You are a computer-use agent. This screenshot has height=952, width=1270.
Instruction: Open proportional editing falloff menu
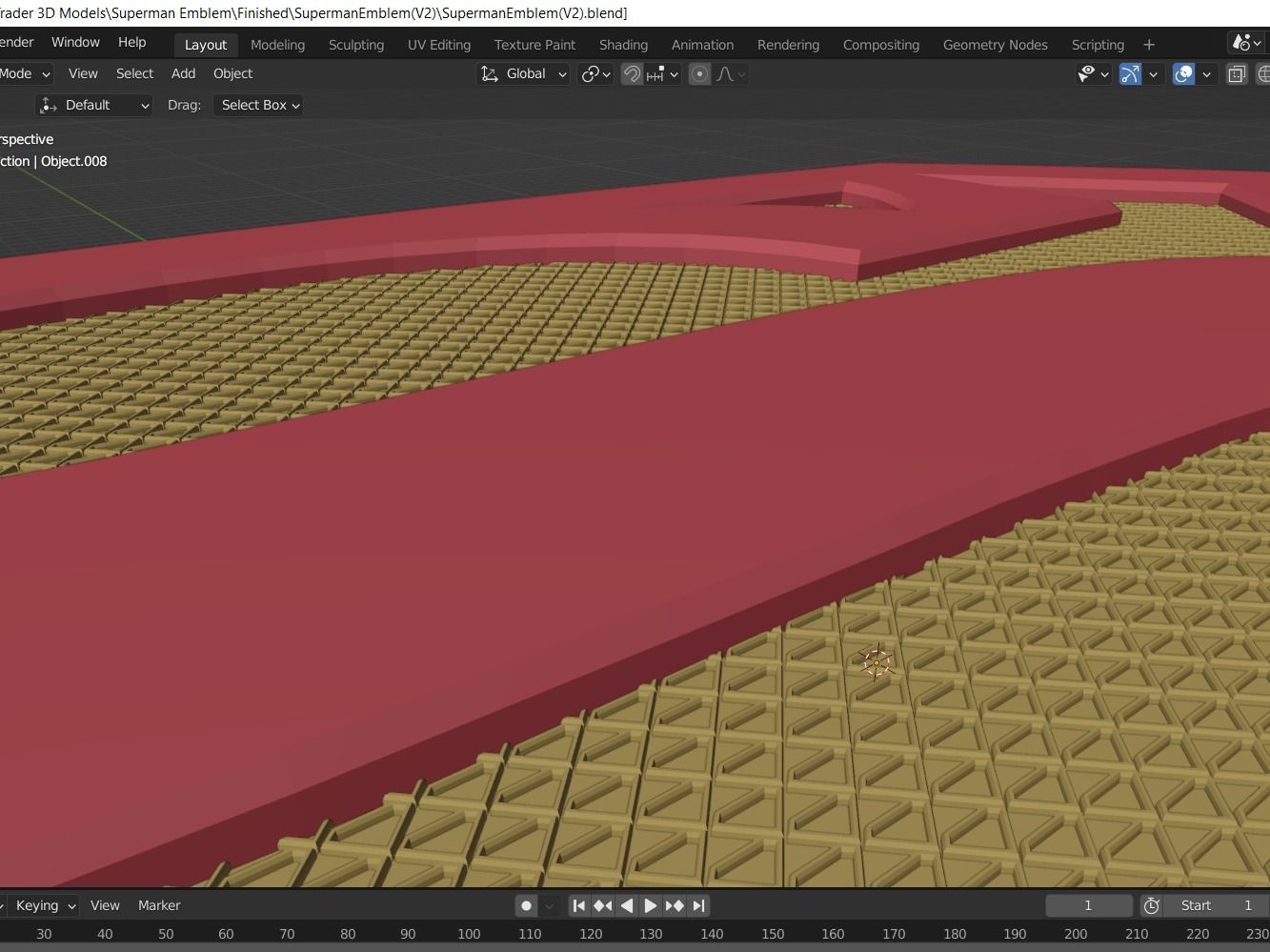click(731, 73)
